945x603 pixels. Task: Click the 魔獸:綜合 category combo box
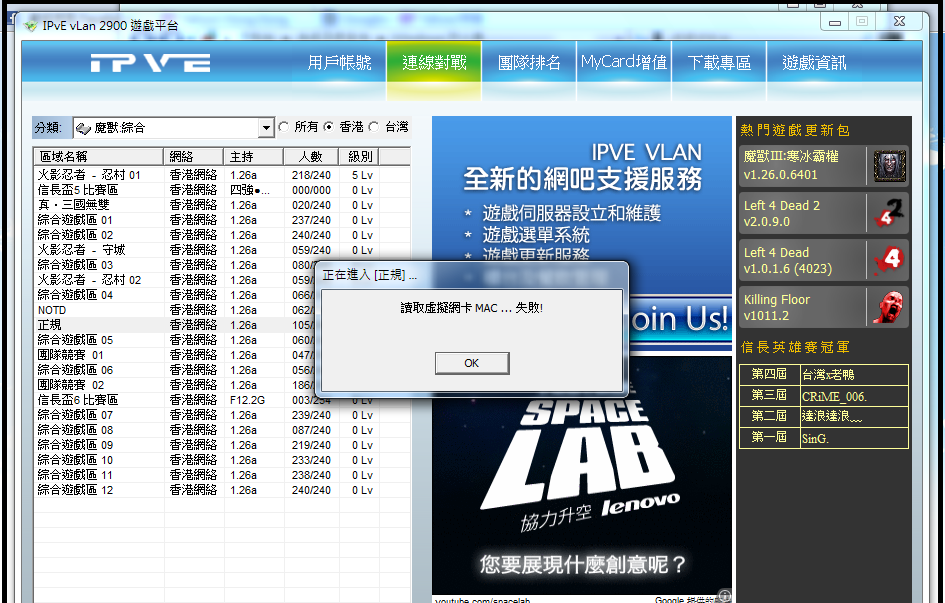point(174,128)
